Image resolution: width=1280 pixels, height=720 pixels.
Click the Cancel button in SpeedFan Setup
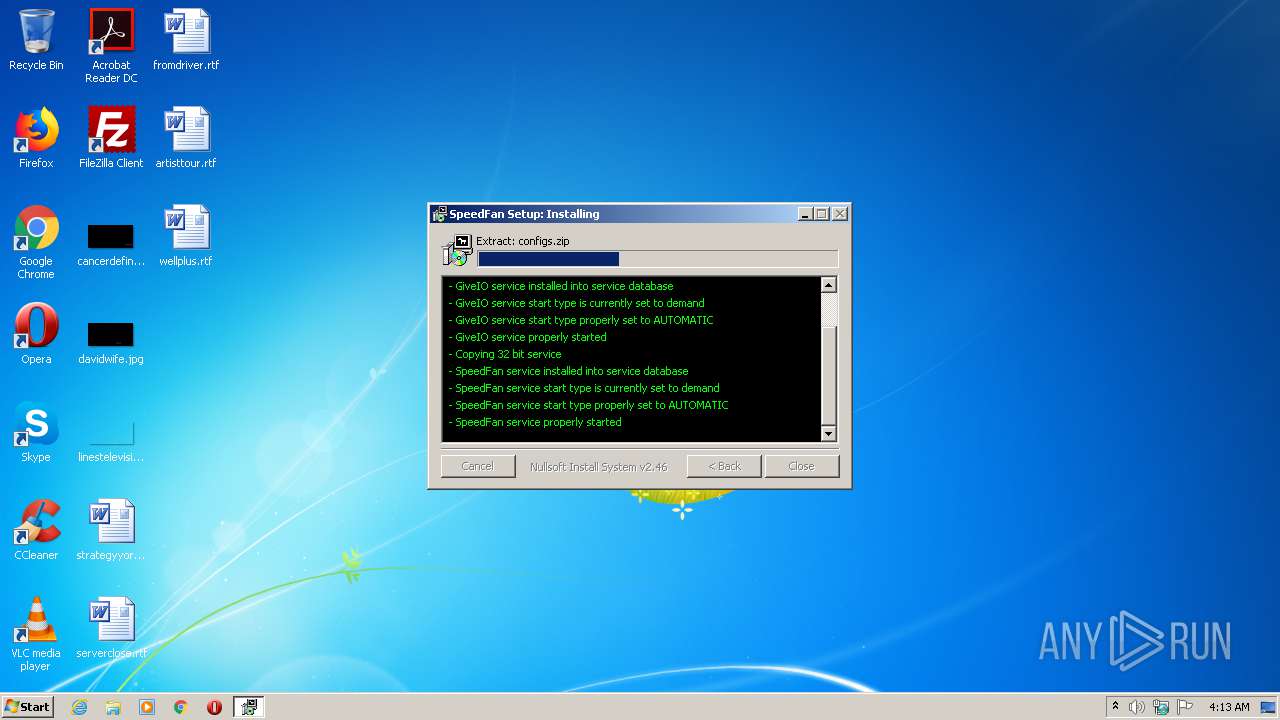tap(477, 466)
